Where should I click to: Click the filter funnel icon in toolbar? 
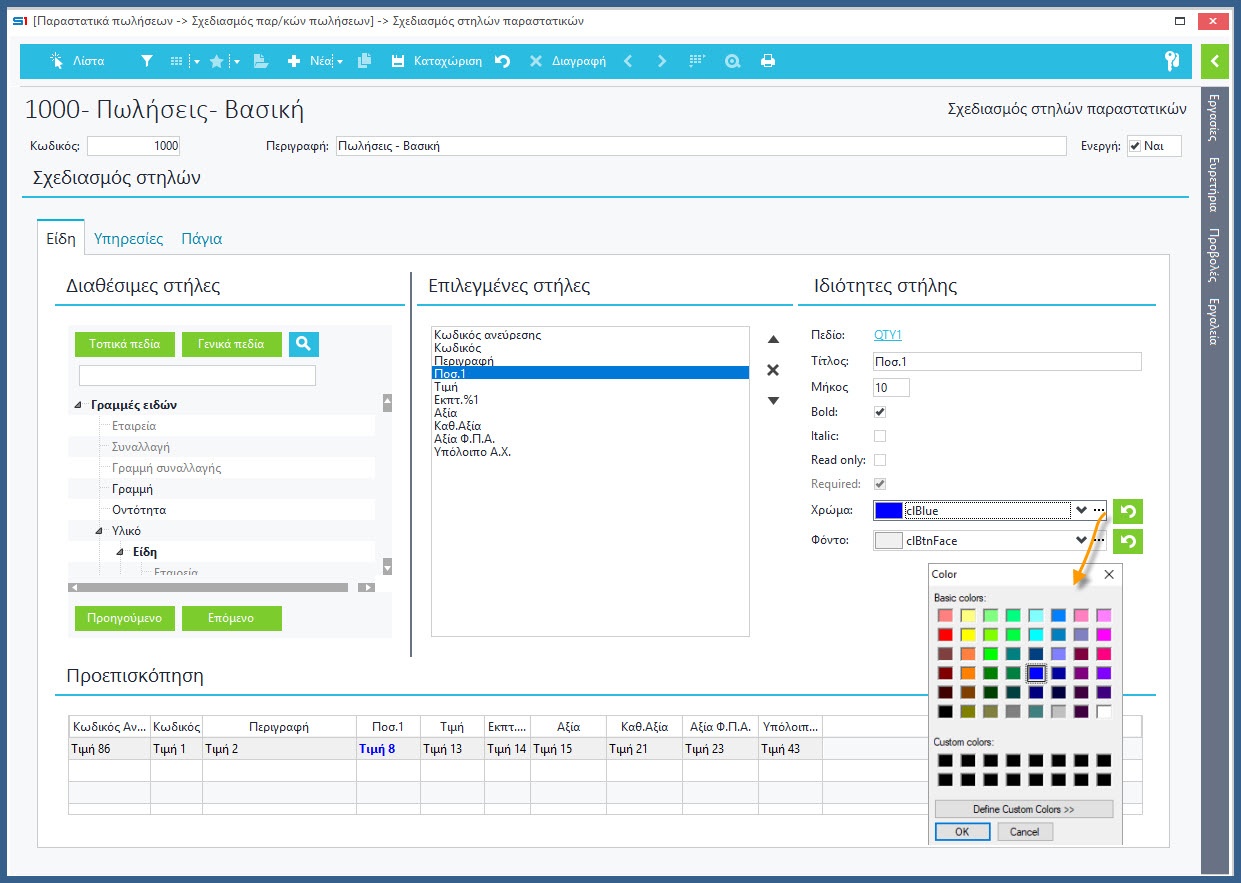click(x=147, y=61)
